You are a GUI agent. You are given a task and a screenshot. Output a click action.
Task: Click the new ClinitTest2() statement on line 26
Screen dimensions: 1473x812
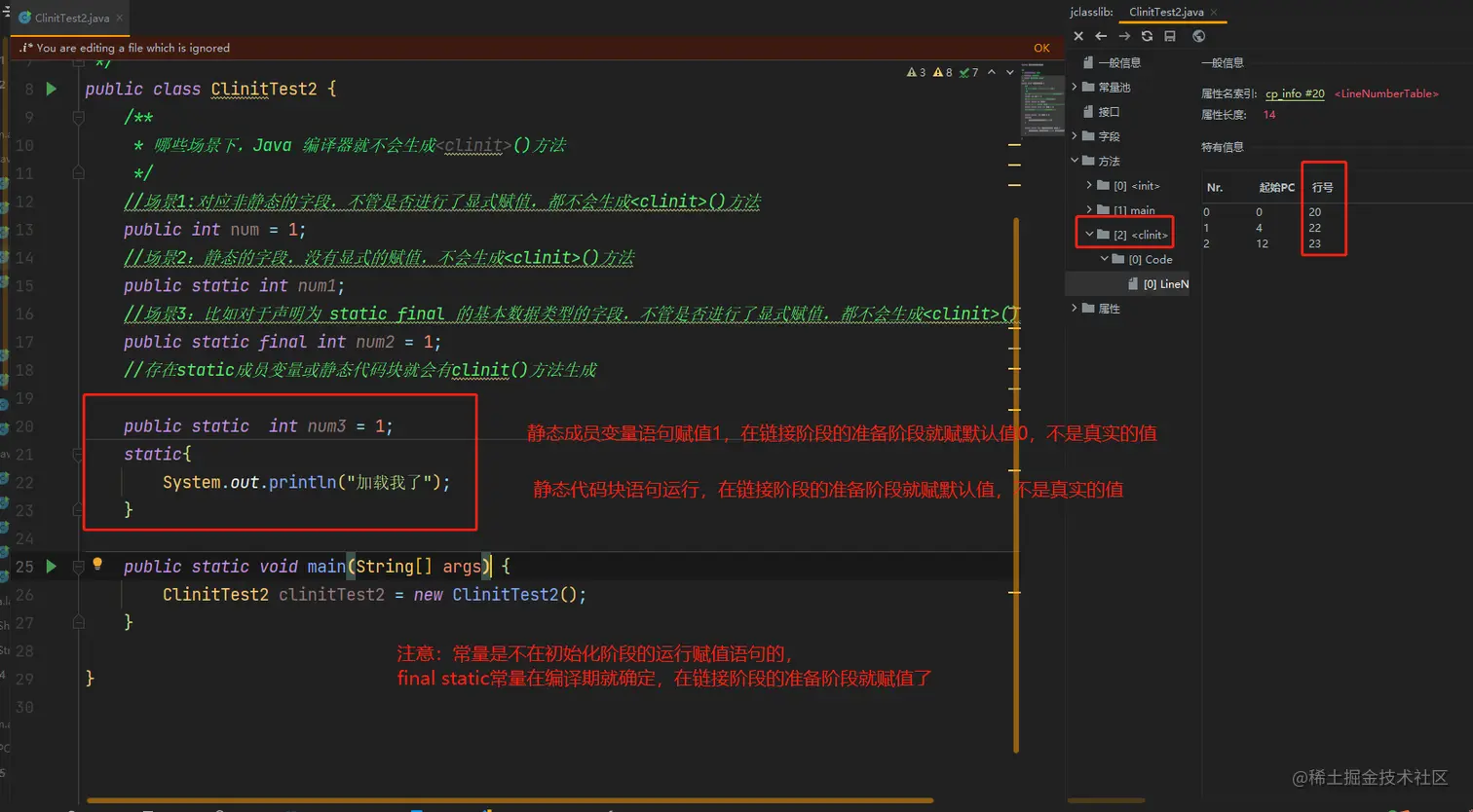point(374,594)
